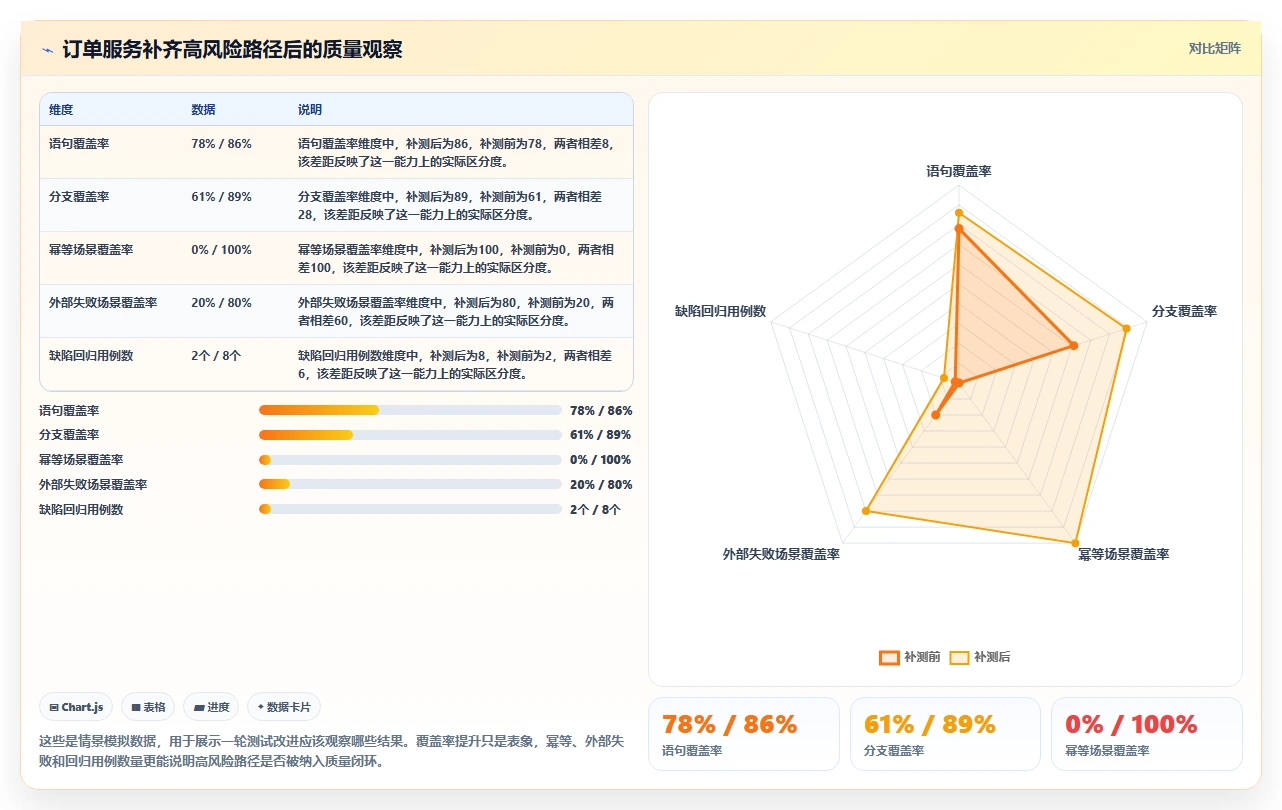Click the 幂等场景覆盖率 table row label
The image size is (1282, 810).
(91, 250)
